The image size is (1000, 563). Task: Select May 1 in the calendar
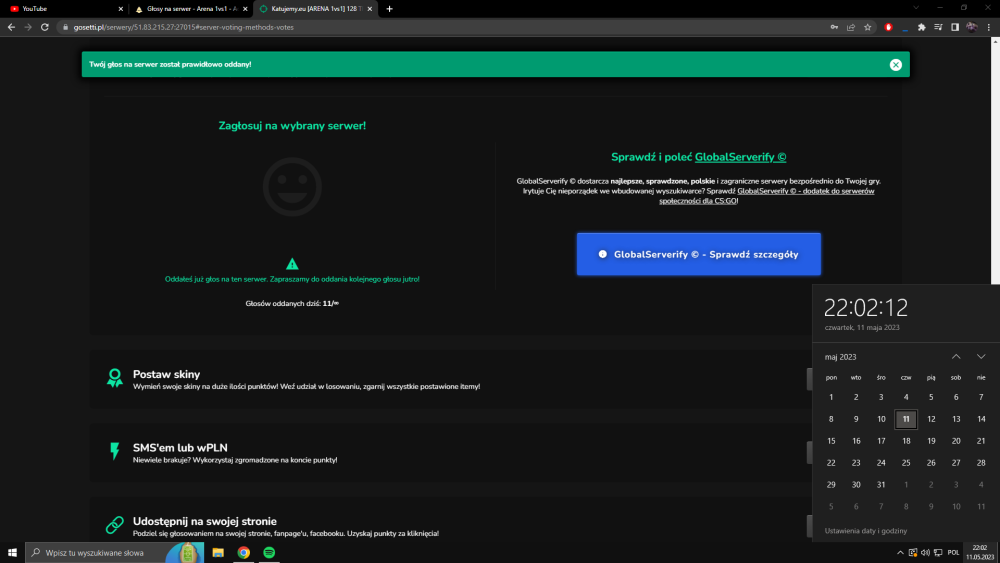(831, 397)
